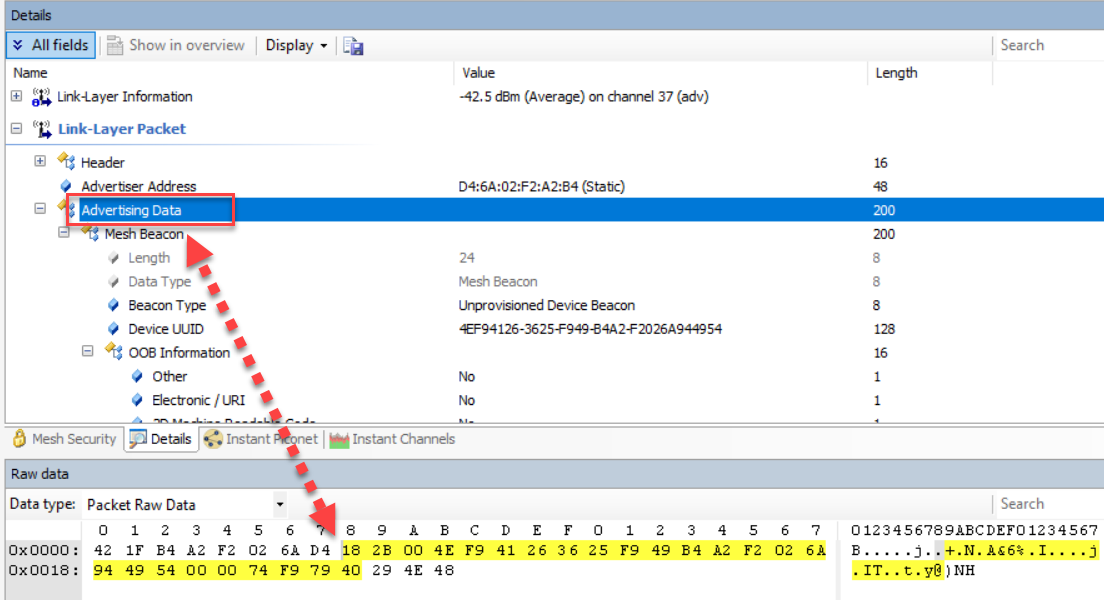
Task: Collapse the OOB Information node
Action: [x=88, y=352]
